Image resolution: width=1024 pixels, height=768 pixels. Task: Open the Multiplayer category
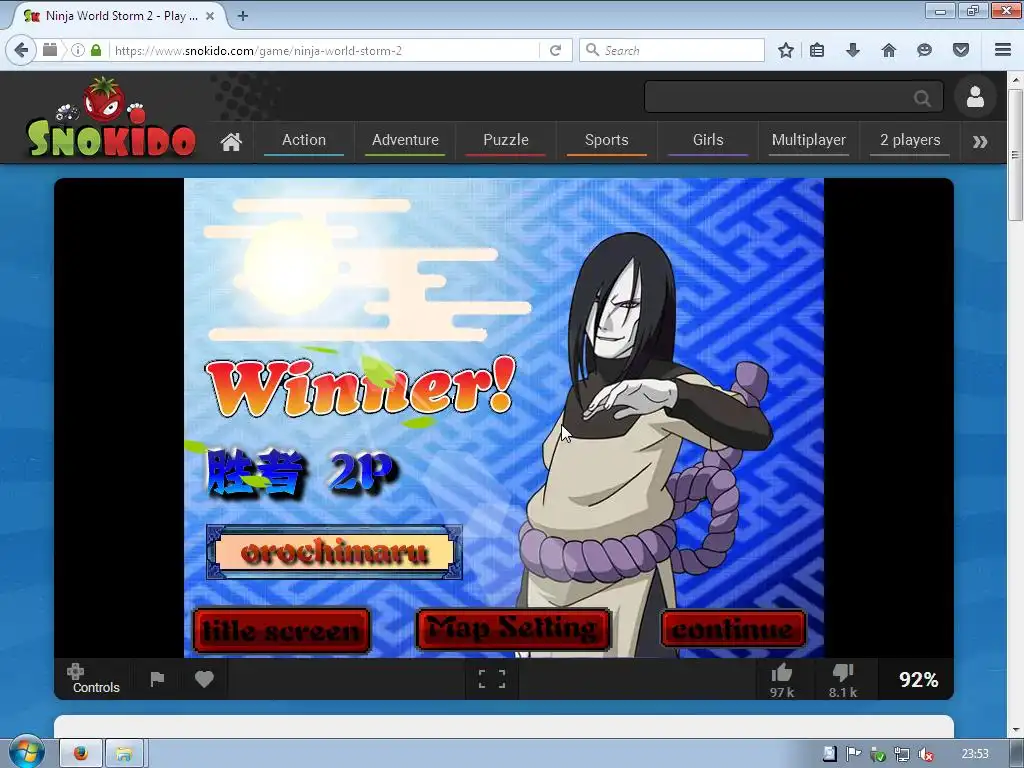point(808,140)
